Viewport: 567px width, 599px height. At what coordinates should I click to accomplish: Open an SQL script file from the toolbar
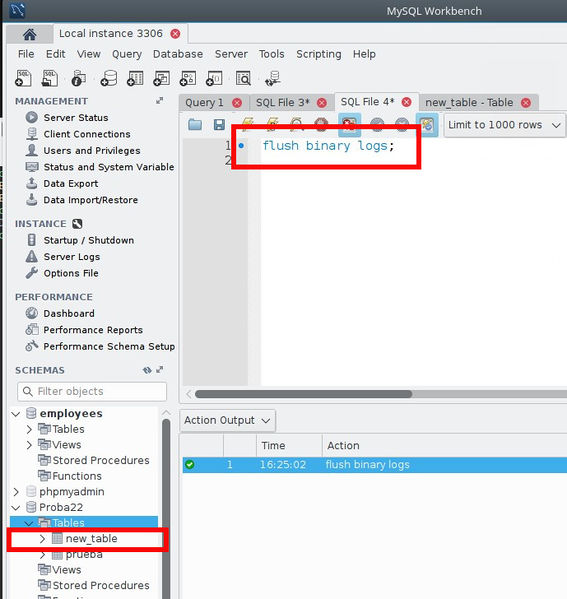point(50,78)
